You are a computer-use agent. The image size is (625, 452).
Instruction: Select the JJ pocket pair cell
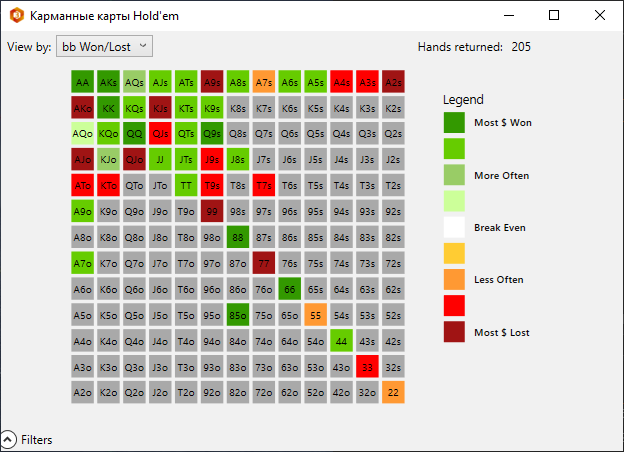pos(160,159)
